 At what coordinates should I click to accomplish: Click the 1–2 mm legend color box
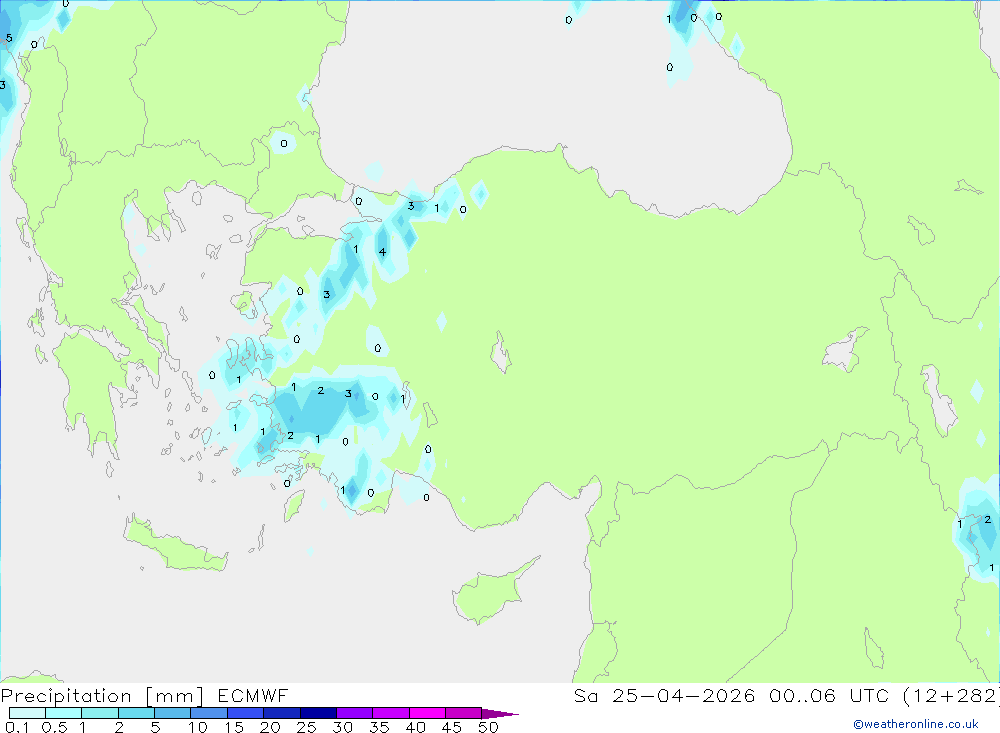pos(100,713)
